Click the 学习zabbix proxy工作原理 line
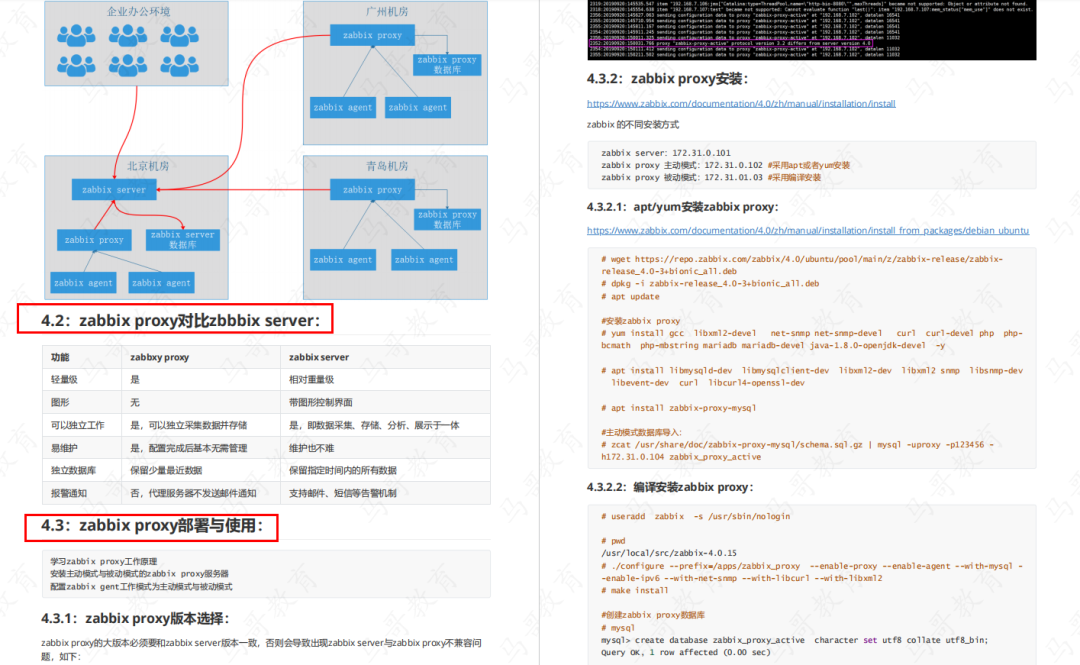The image size is (1080, 665). (x=103, y=562)
